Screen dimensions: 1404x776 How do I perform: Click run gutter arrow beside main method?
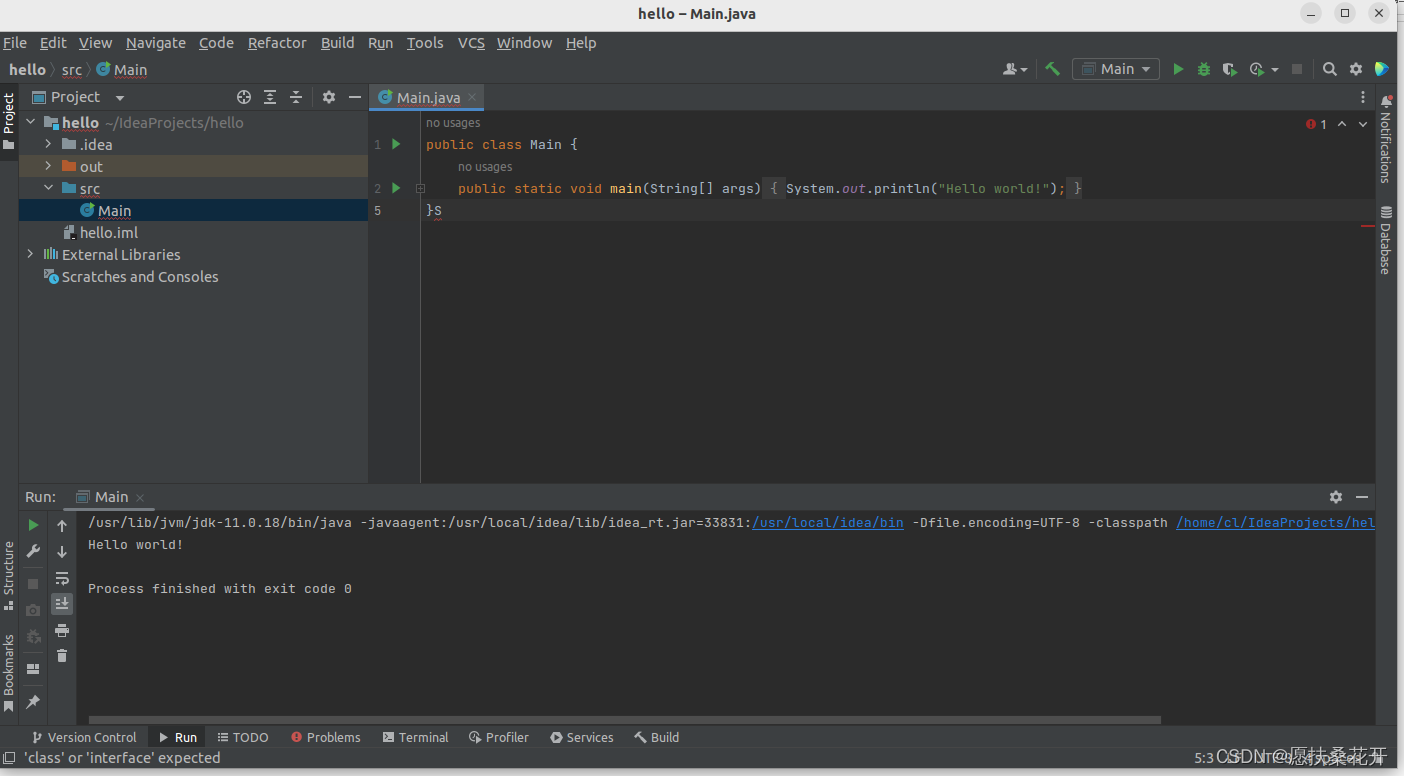(396, 188)
